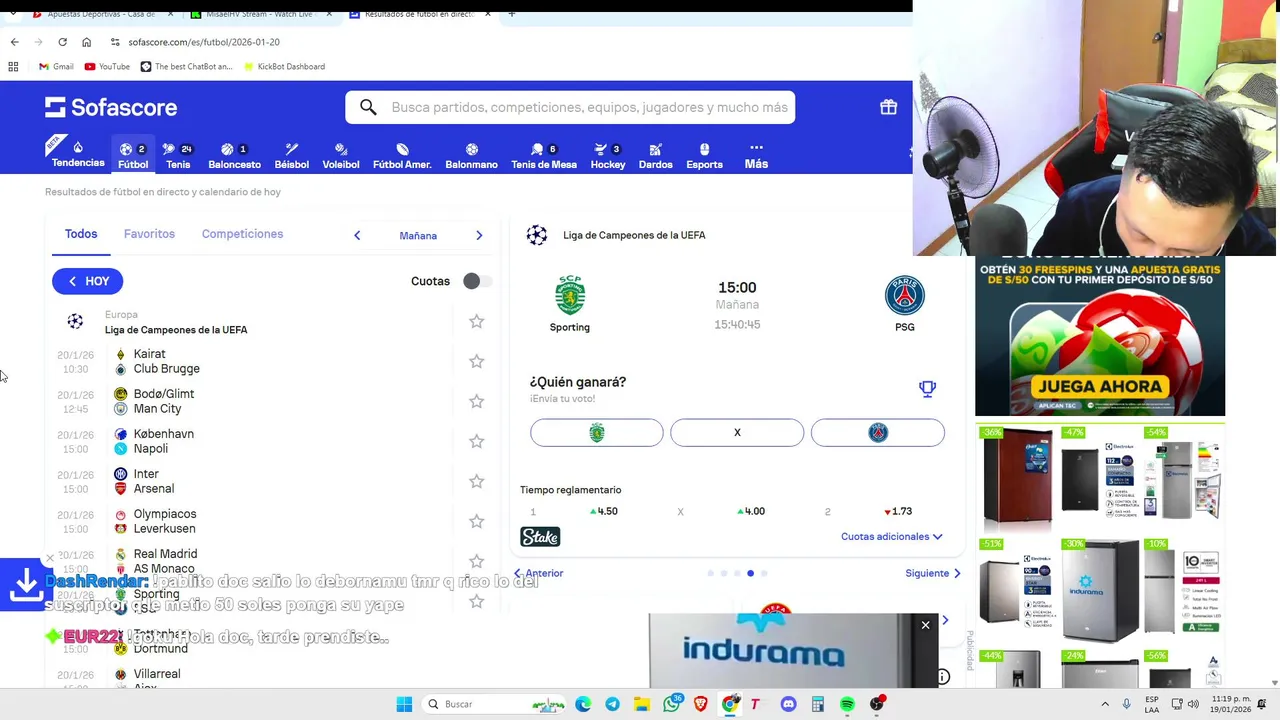The image size is (1280, 720).
Task: Expand Cuotas adicionales
Action: 892,537
